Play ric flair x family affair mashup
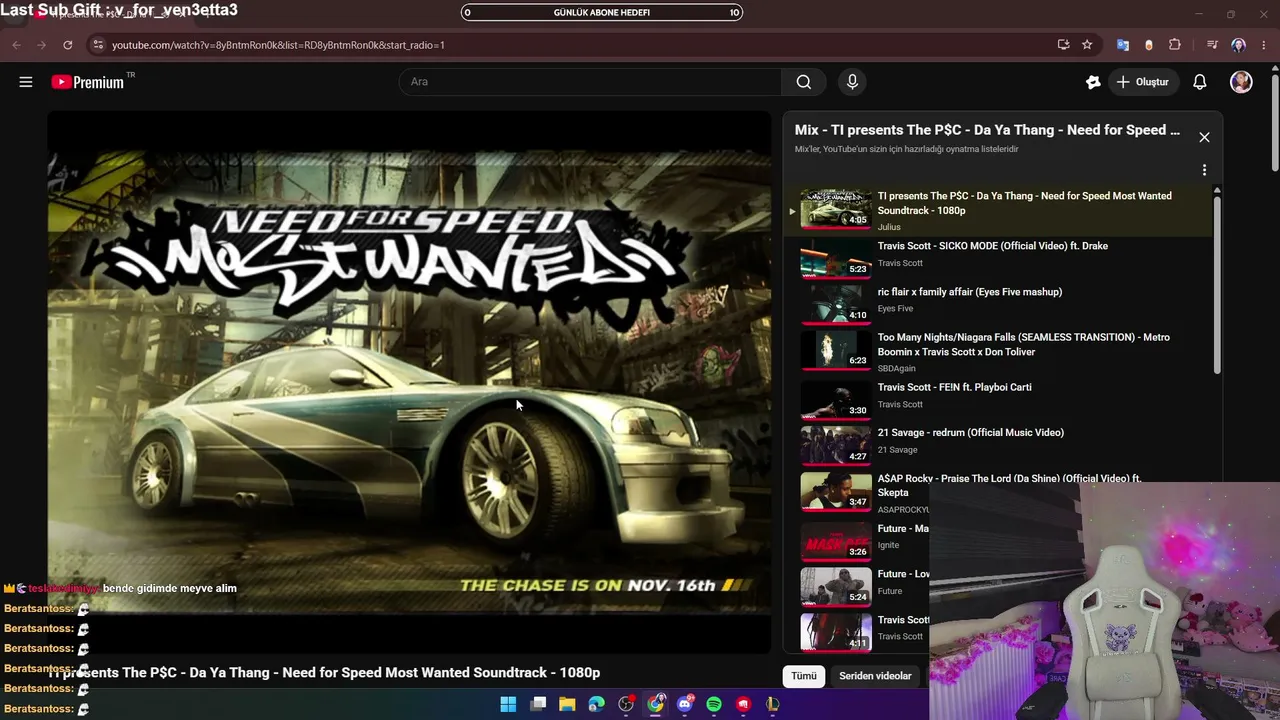 pos(1000,303)
